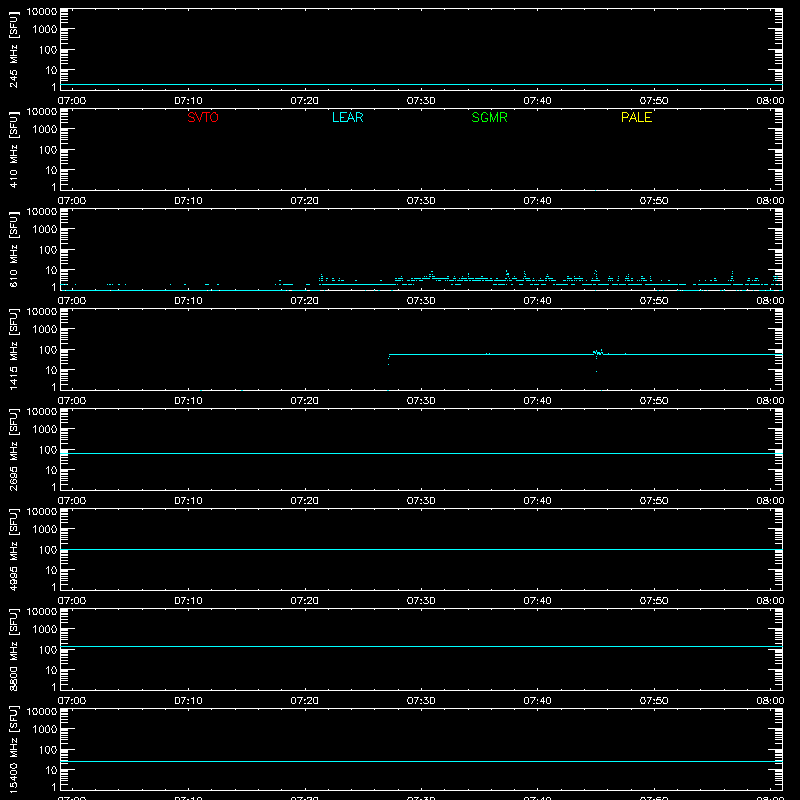Click the 10000 tick of 245 MHz axis
The width and height of the screenshot is (800, 800).
(42, 12)
